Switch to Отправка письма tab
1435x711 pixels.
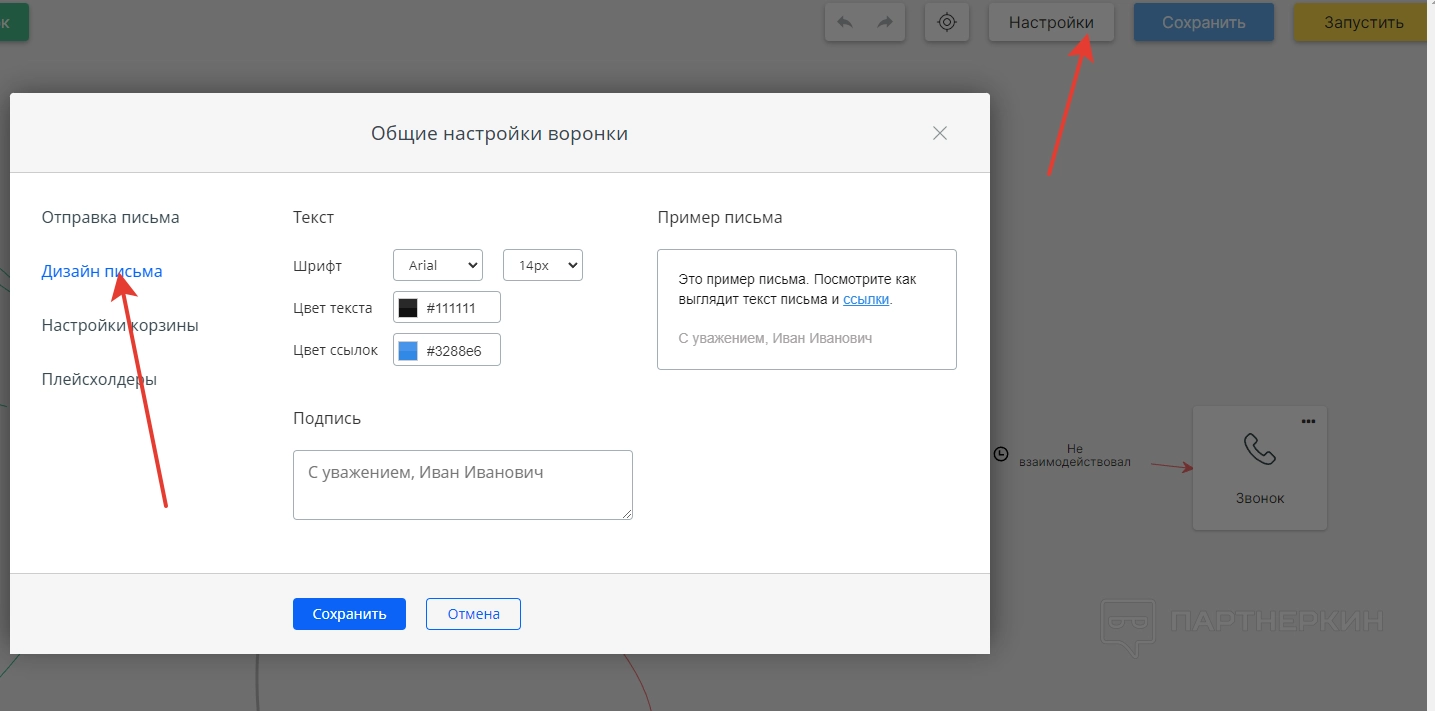point(110,217)
